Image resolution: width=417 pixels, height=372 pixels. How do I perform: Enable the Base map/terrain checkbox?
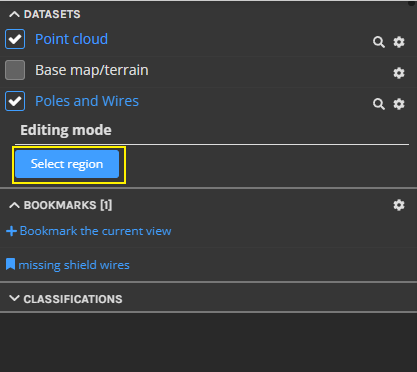tap(15, 70)
